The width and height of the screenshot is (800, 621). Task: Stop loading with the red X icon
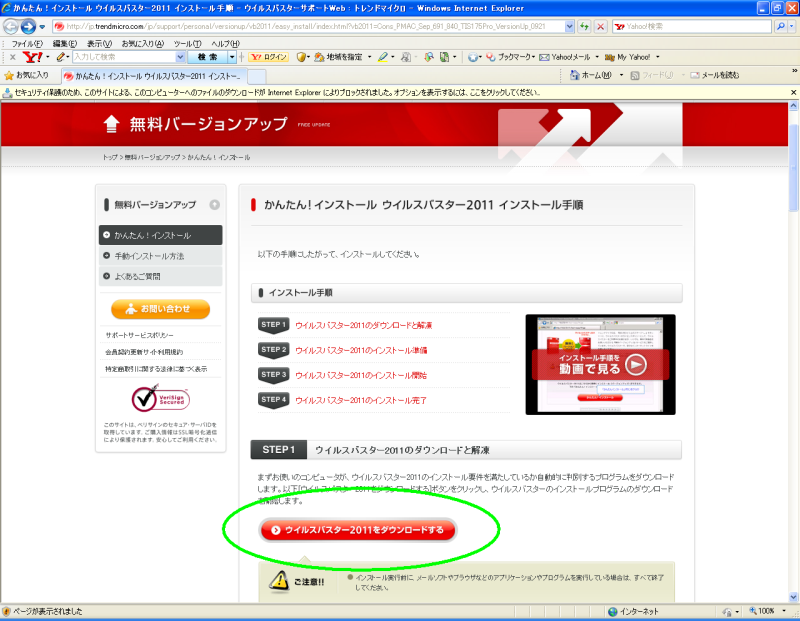[x=601, y=27]
